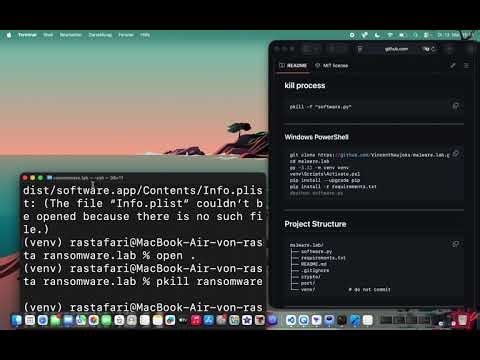Image resolution: width=480 pixels, height=360 pixels.
Task: Open the Music app in the Dock
Action: pyautogui.click(x=196, y=320)
